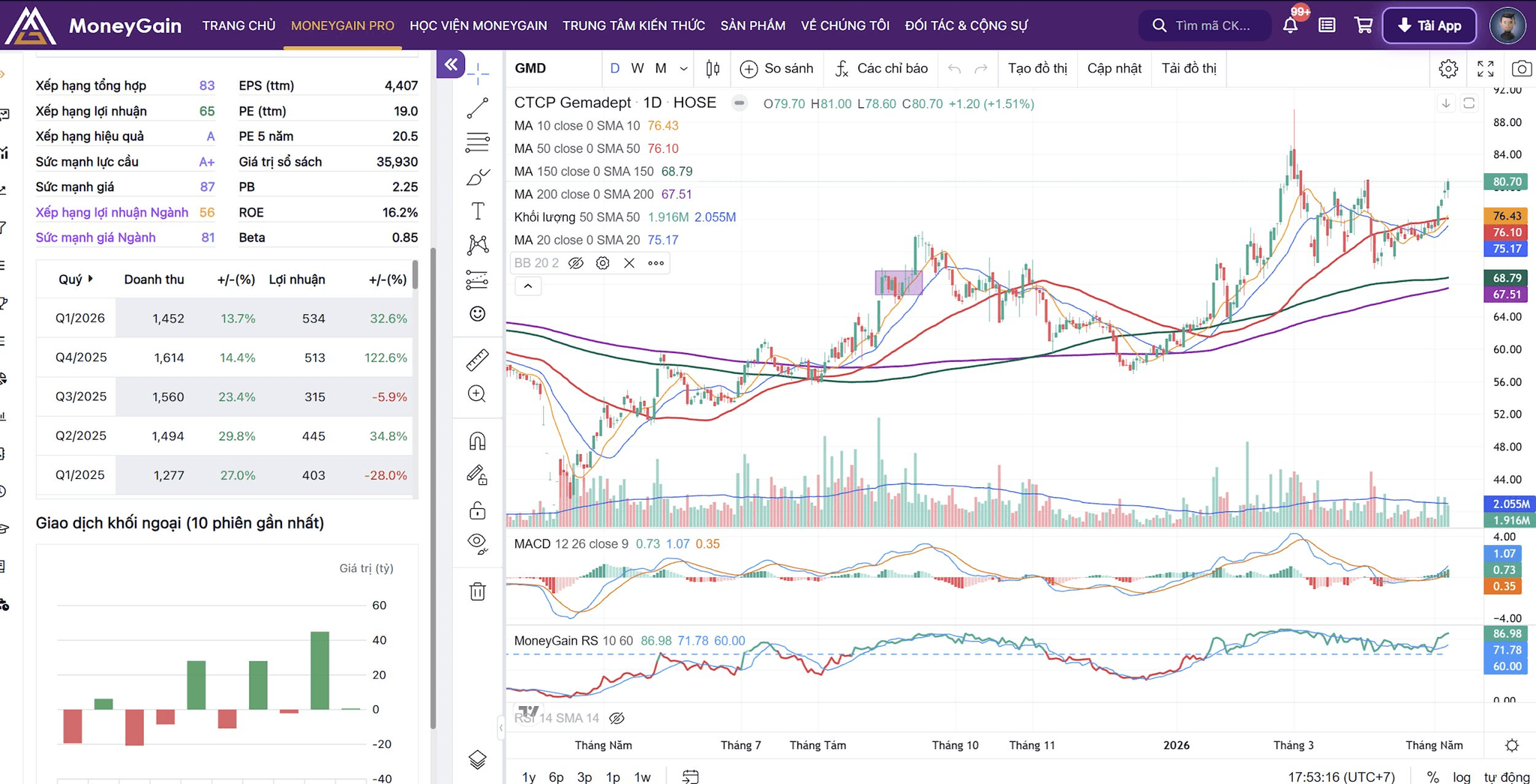
Task: Remove the BB 20 2 indicator
Action: 629,263
